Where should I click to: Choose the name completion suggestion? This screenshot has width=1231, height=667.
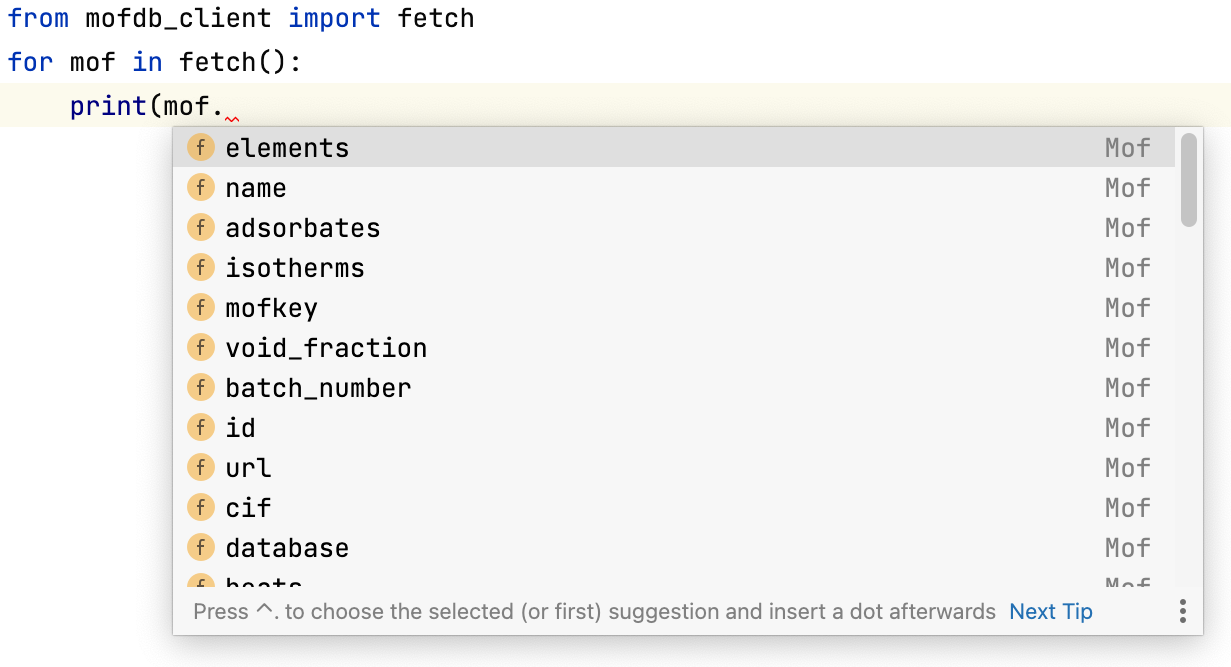[x=256, y=188]
